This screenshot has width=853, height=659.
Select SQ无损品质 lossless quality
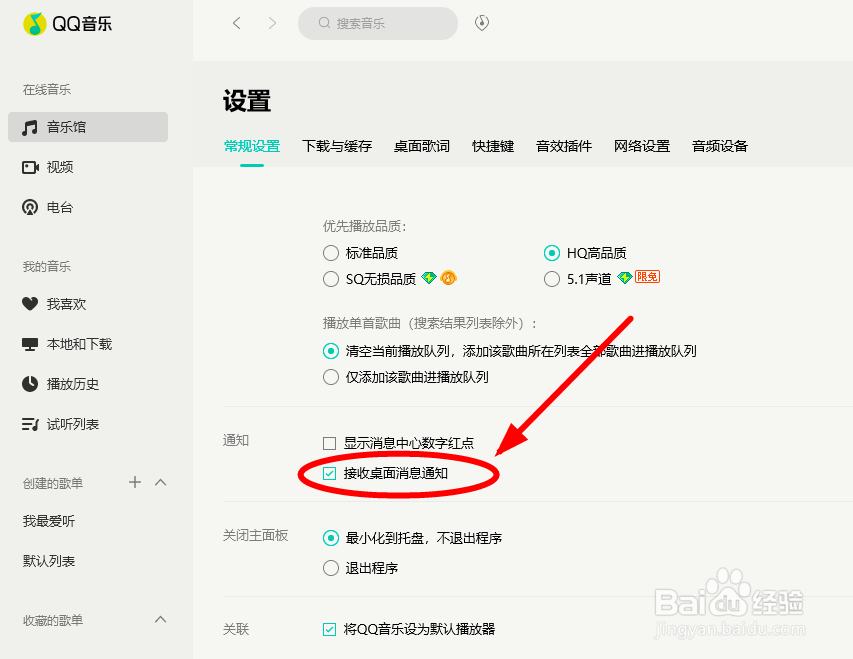pyautogui.click(x=330, y=279)
